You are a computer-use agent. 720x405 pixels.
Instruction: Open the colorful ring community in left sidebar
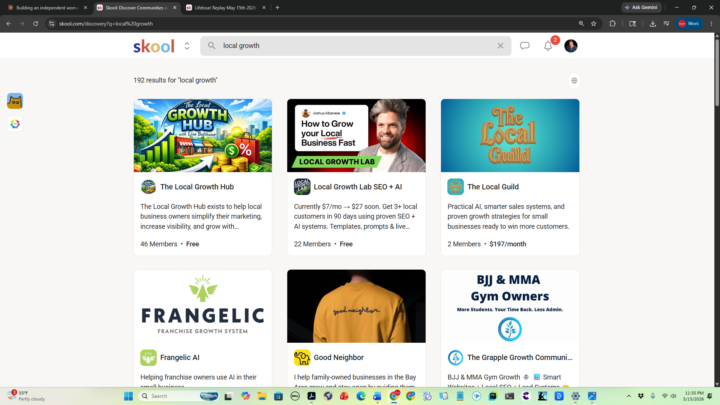click(x=15, y=124)
